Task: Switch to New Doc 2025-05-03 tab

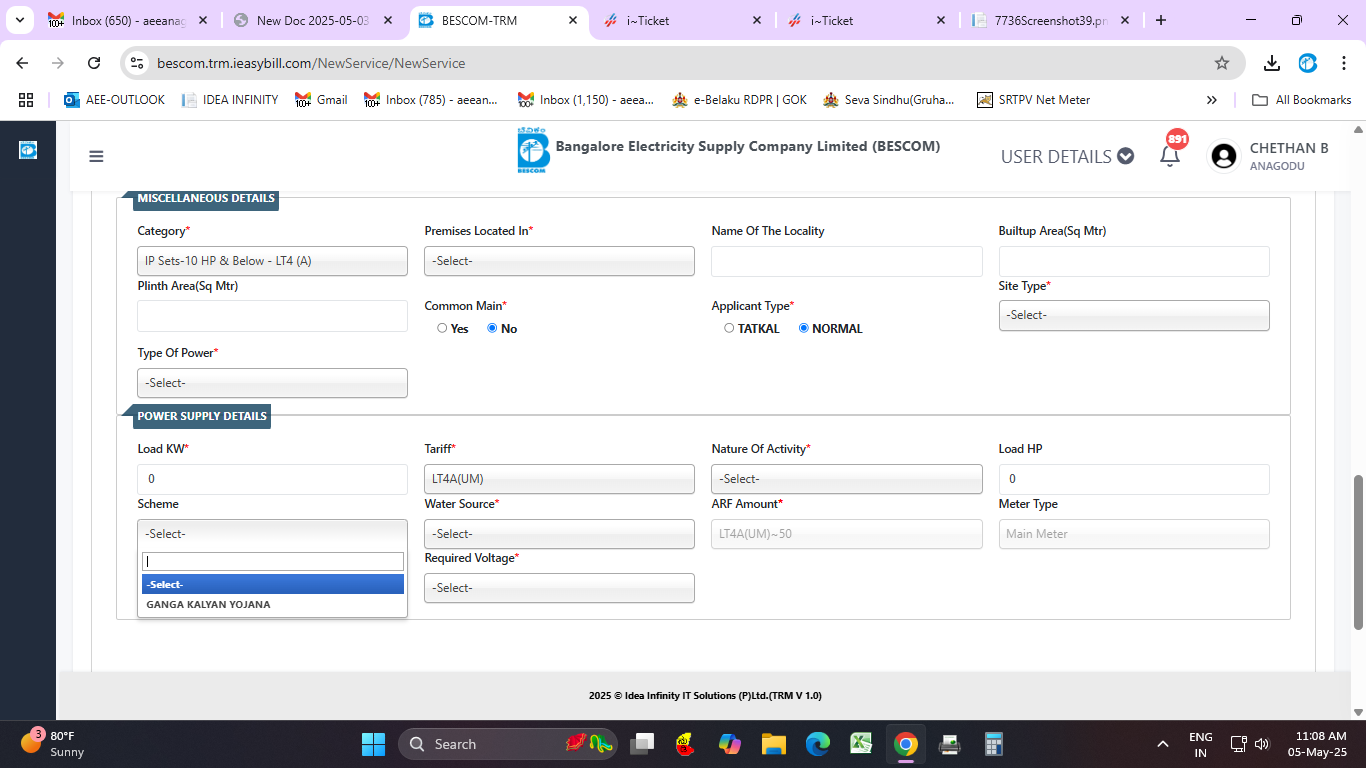Action: click(313, 20)
